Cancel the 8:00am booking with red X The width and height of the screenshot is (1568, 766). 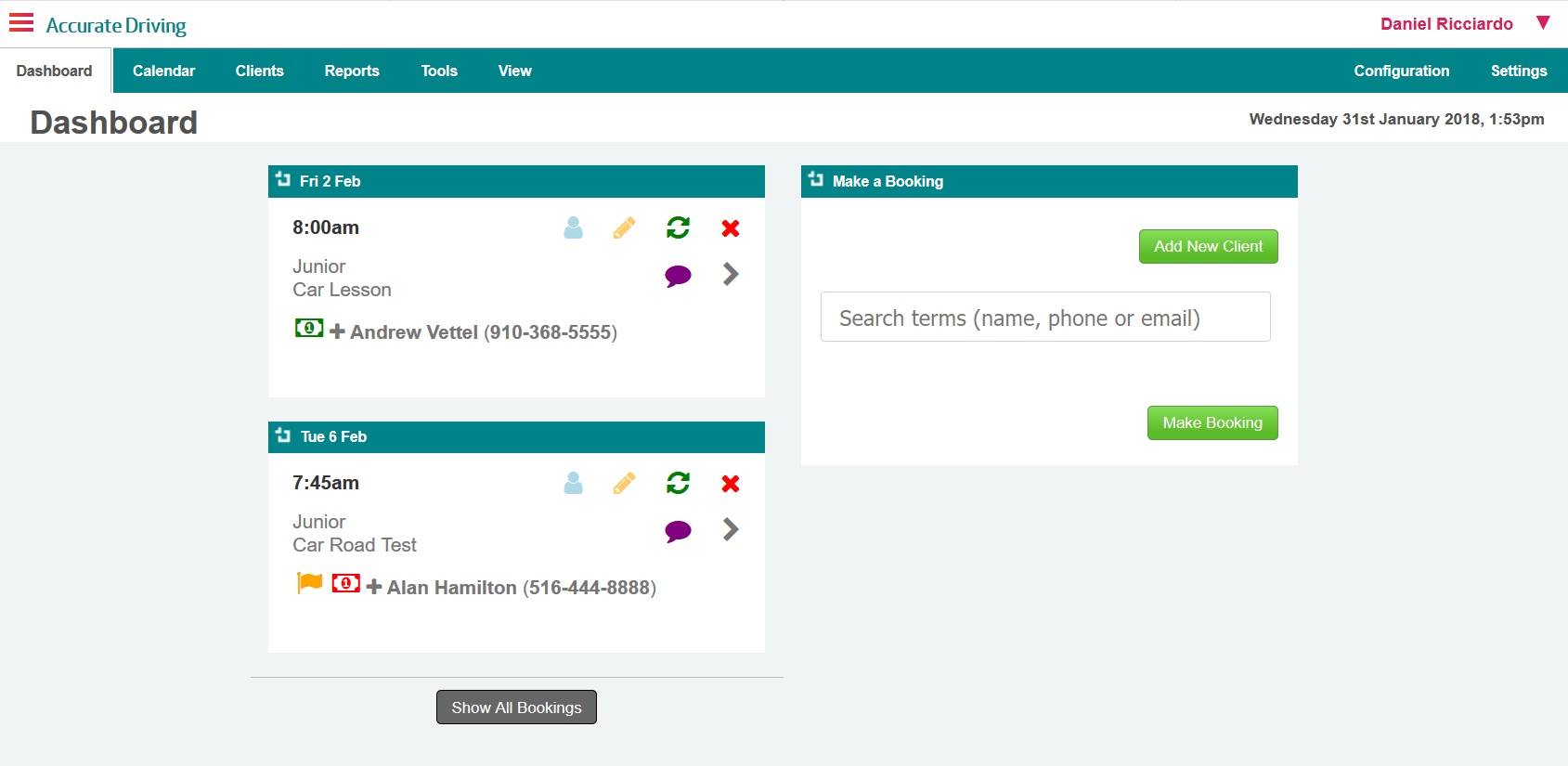[731, 227]
